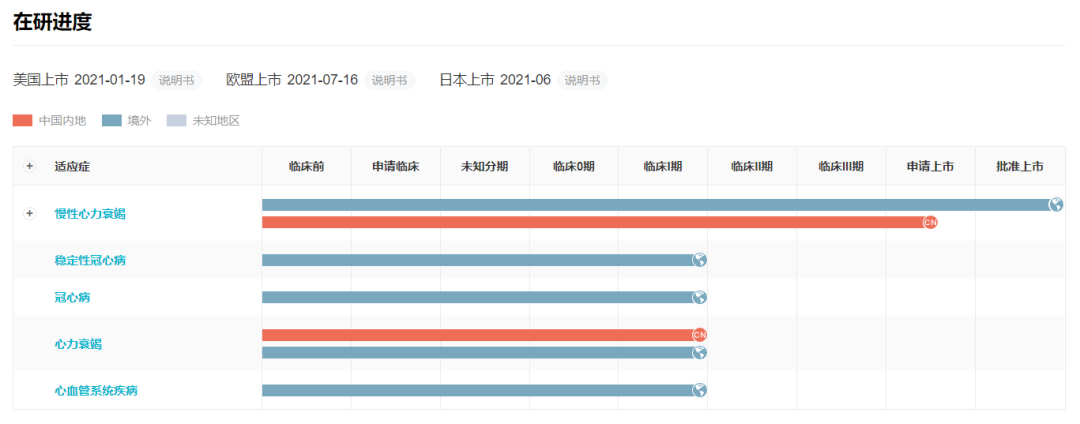Click the globe icon on 心血管系统疾病 bar
The width and height of the screenshot is (1080, 424).
point(700,390)
